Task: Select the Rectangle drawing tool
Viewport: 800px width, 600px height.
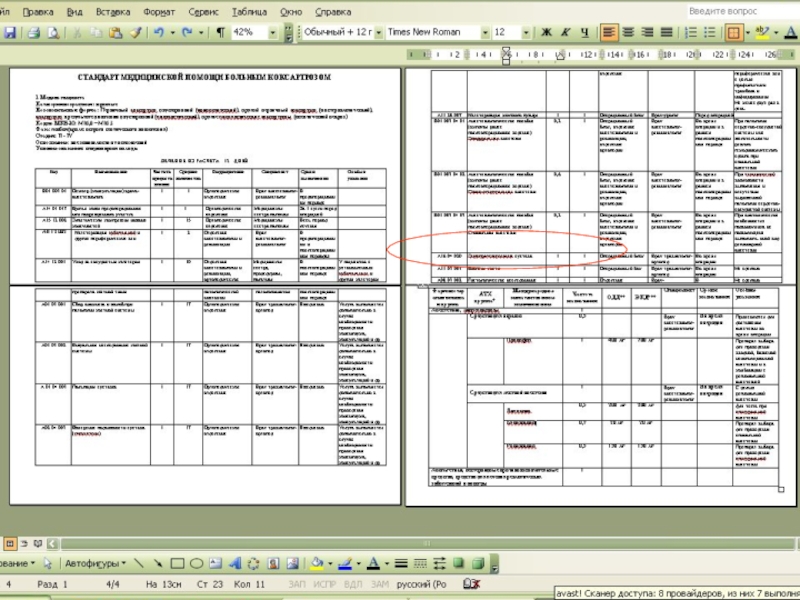Action: 178,563
